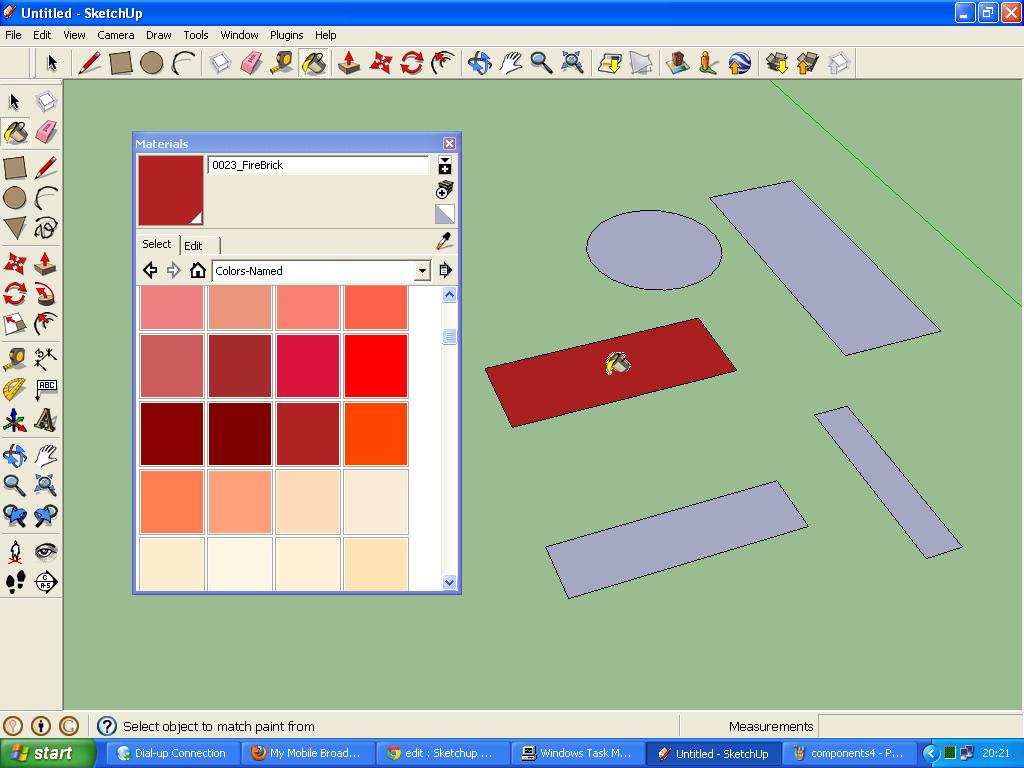Click the Make Component icon in top toolbar

coord(220,63)
